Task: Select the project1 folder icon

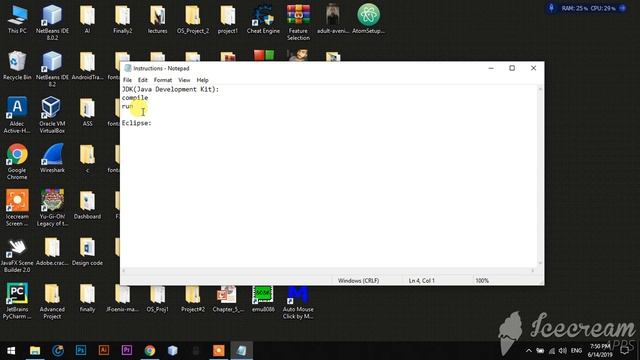Action: (x=228, y=19)
